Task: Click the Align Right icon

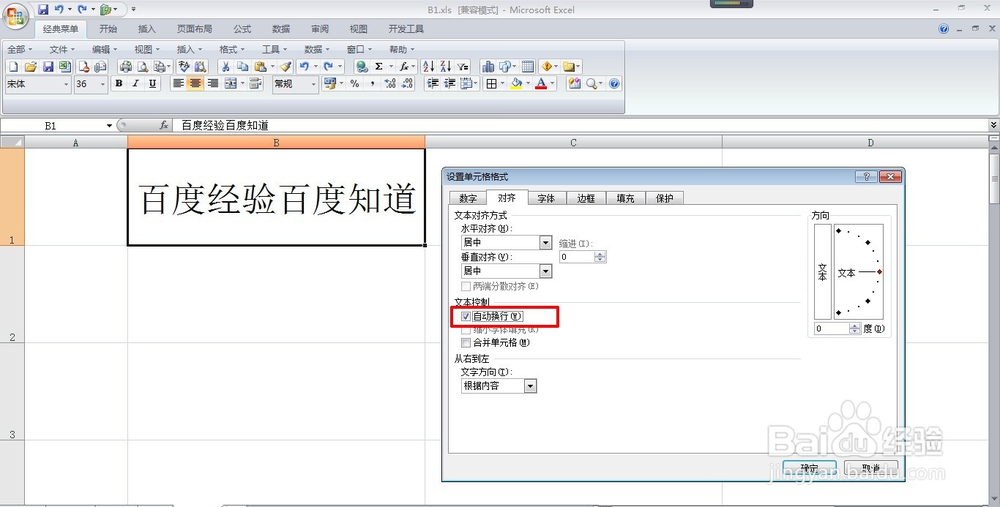Action: click(x=212, y=84)
